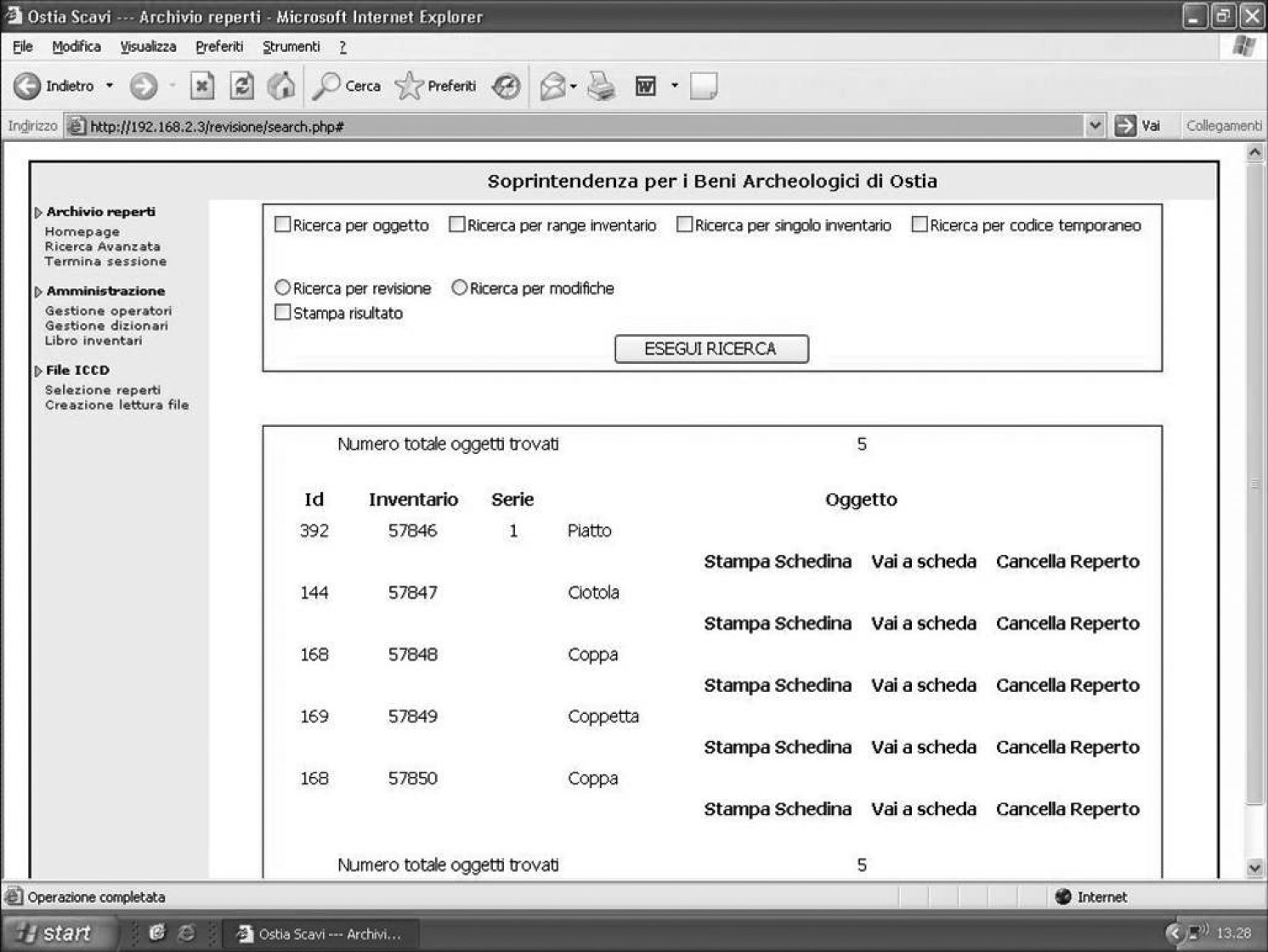This screenshot has height=952, width=1268.
Task: Click the Indietro back arrow icon
Action: click(x=27, y=86)
